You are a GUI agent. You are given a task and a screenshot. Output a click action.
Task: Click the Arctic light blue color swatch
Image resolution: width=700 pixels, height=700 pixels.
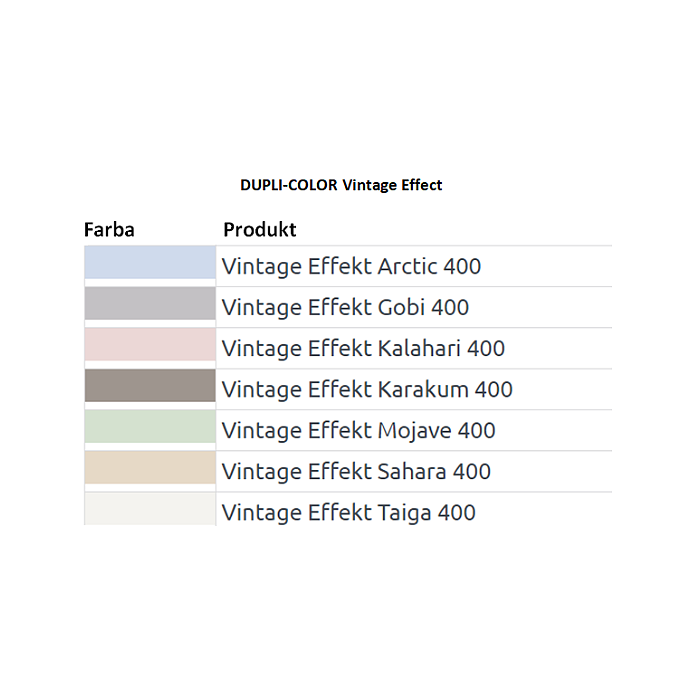[150, 262]
